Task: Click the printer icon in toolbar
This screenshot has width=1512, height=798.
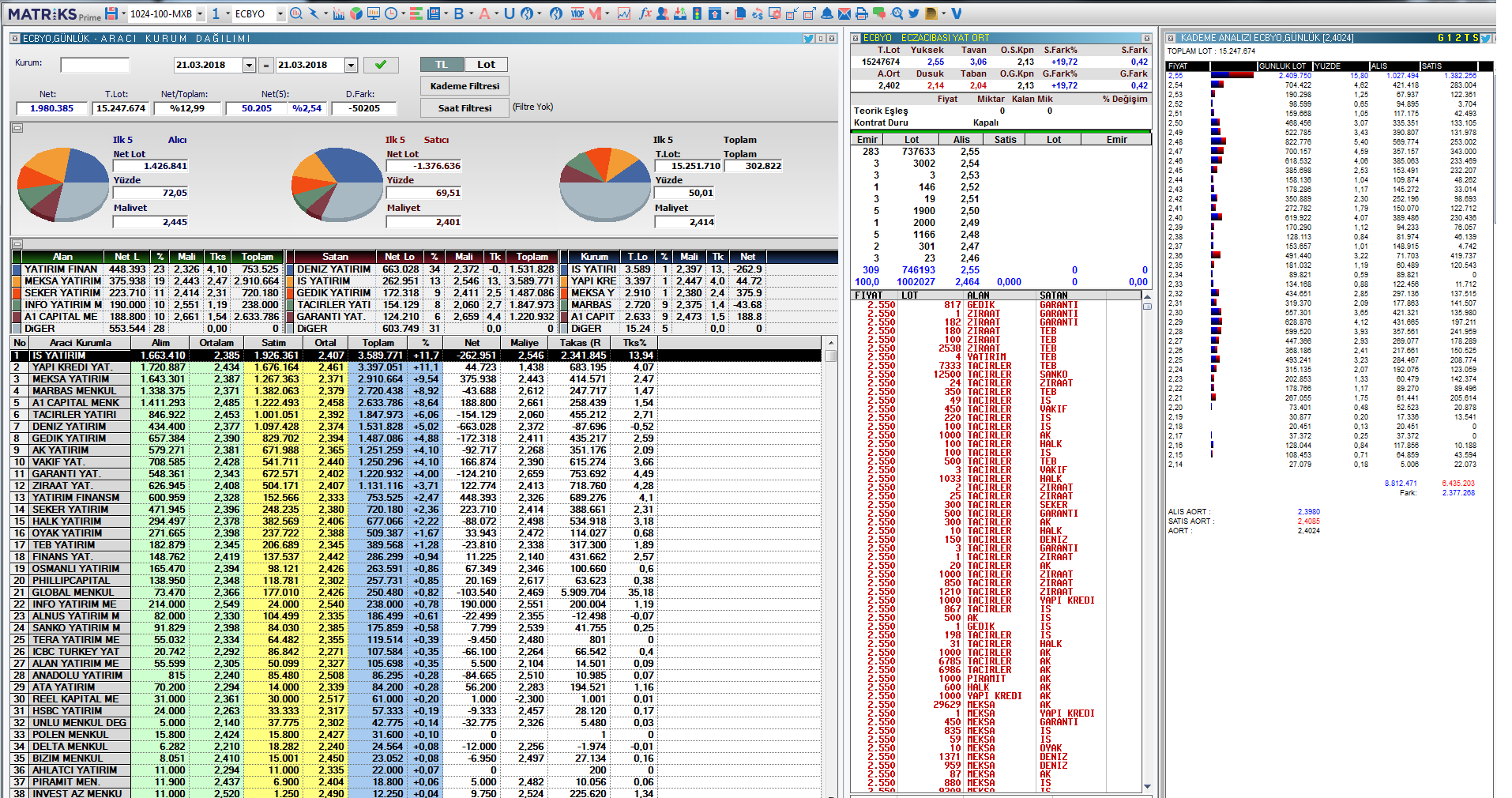Action: pyautogui.click(x=861, y=13)
